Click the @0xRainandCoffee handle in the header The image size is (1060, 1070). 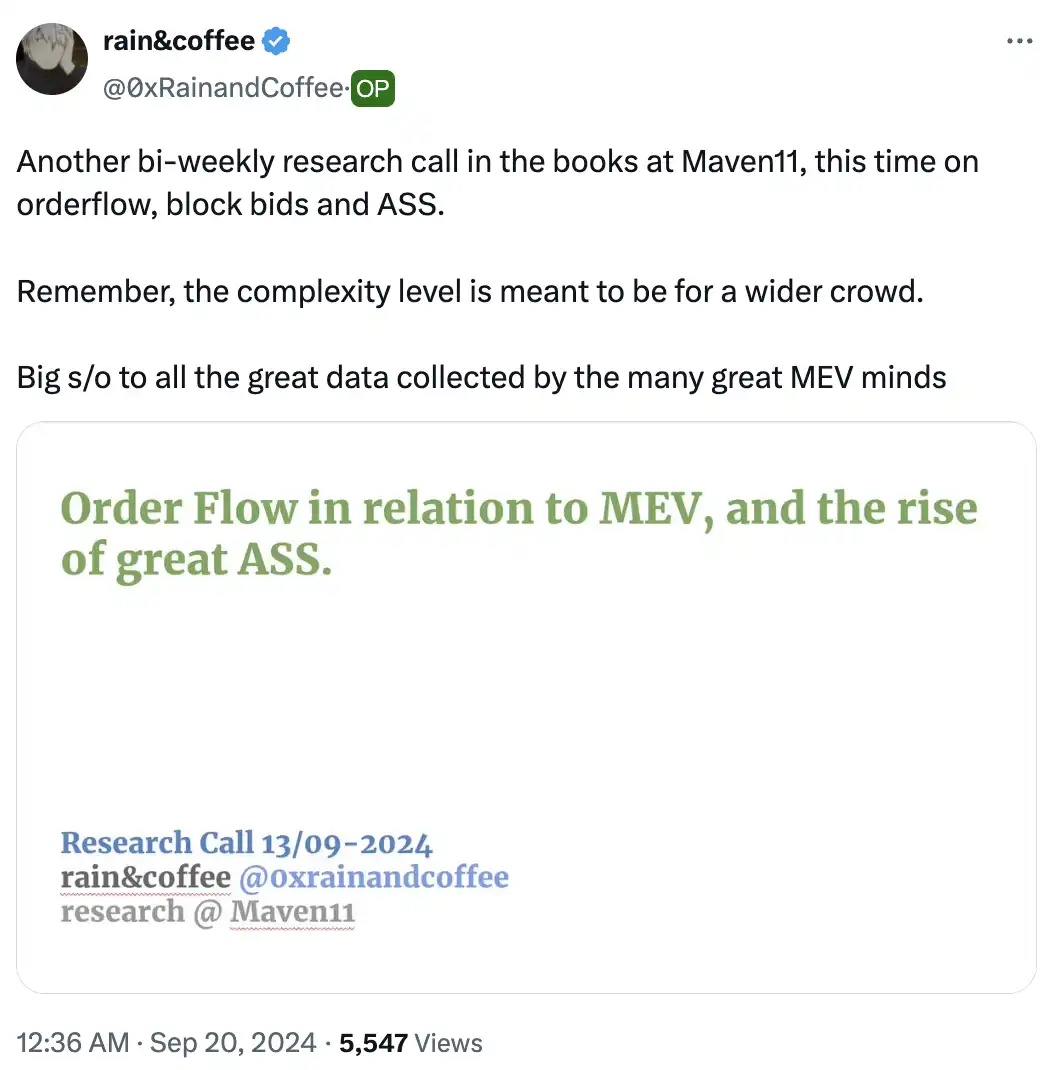tap(222, 89)
